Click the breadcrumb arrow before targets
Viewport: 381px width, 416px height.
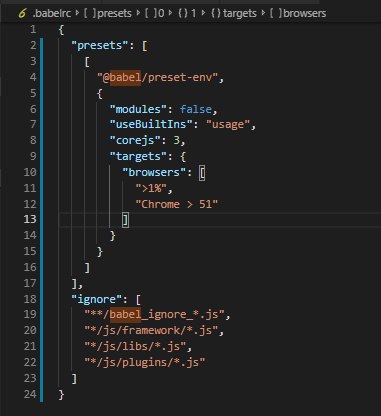pyautogui.click(x=204, y=13)
